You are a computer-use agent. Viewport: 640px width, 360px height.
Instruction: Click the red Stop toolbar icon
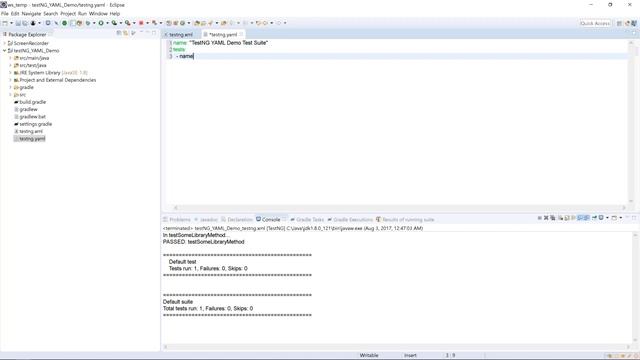tap(141, 23)
